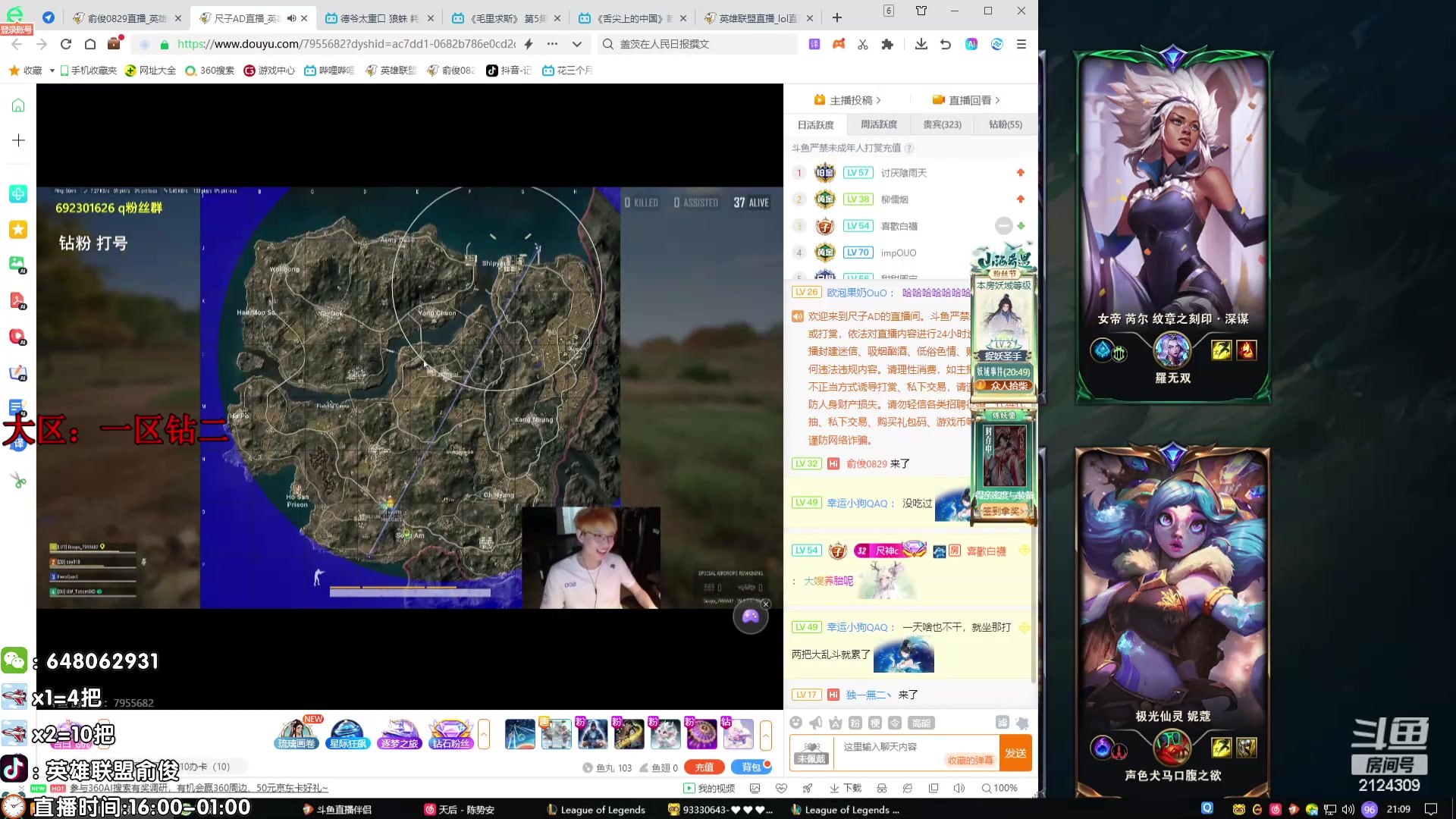Viewport: 1456px width, 819px height.
Task: Expand the address bar dropdown arrow
Action: point(577,44)
